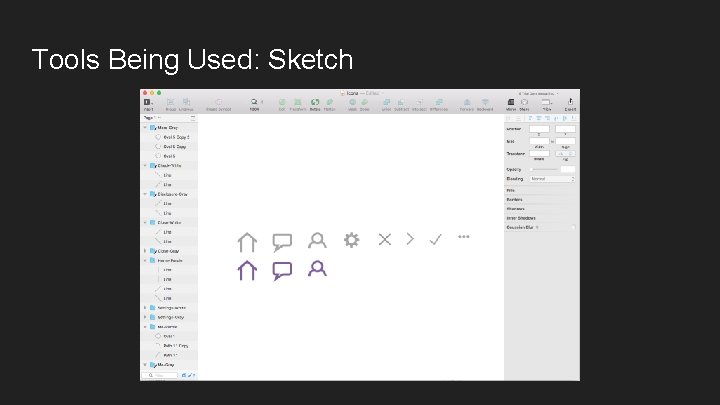Click the Share toolbar icon

click(524, 102)
